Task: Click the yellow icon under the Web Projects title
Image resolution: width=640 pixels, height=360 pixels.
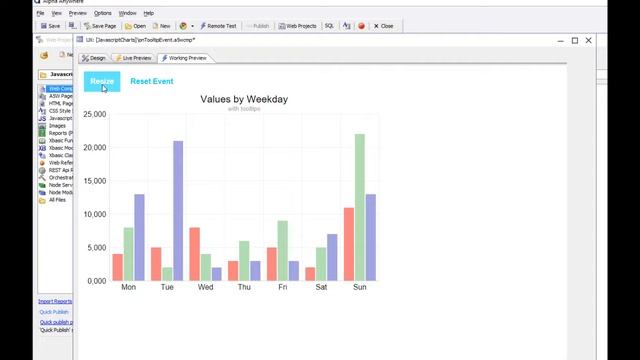Action: tap(44, 55)
